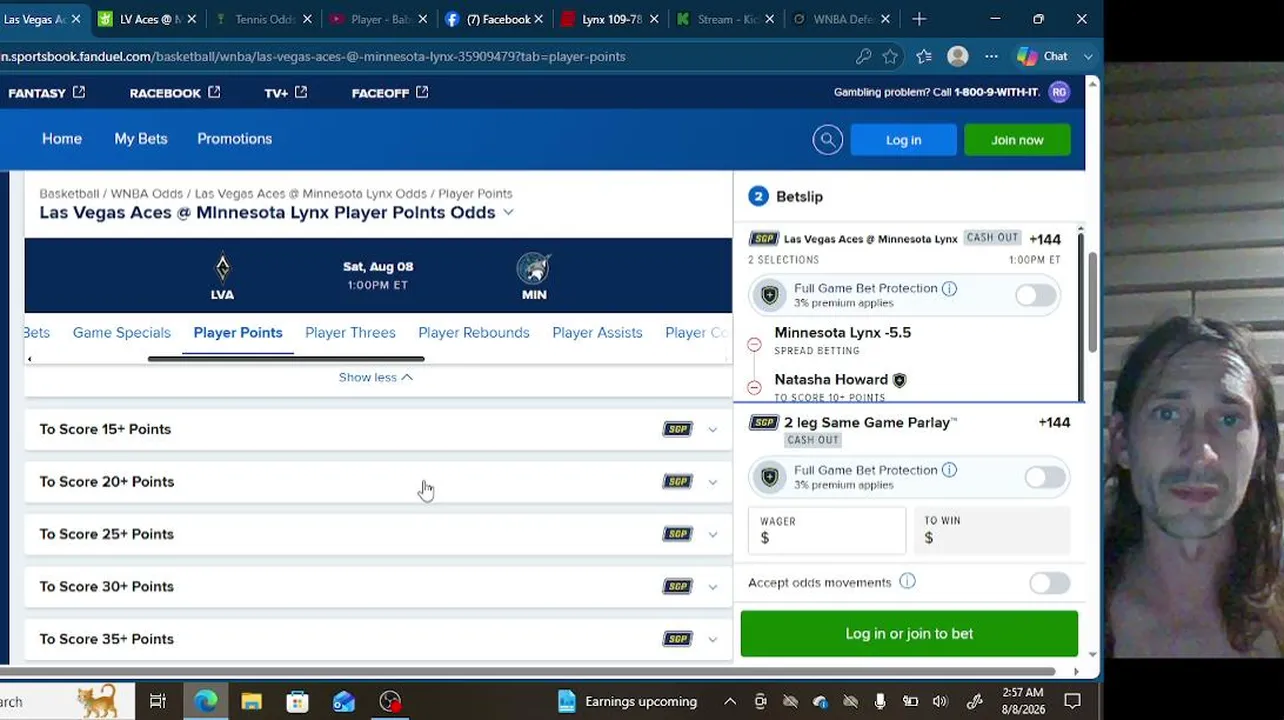This screenshot has height=720, width=1284.
Task: Click the SGP badge on 20+ Points row
Action: pos(677,481)
